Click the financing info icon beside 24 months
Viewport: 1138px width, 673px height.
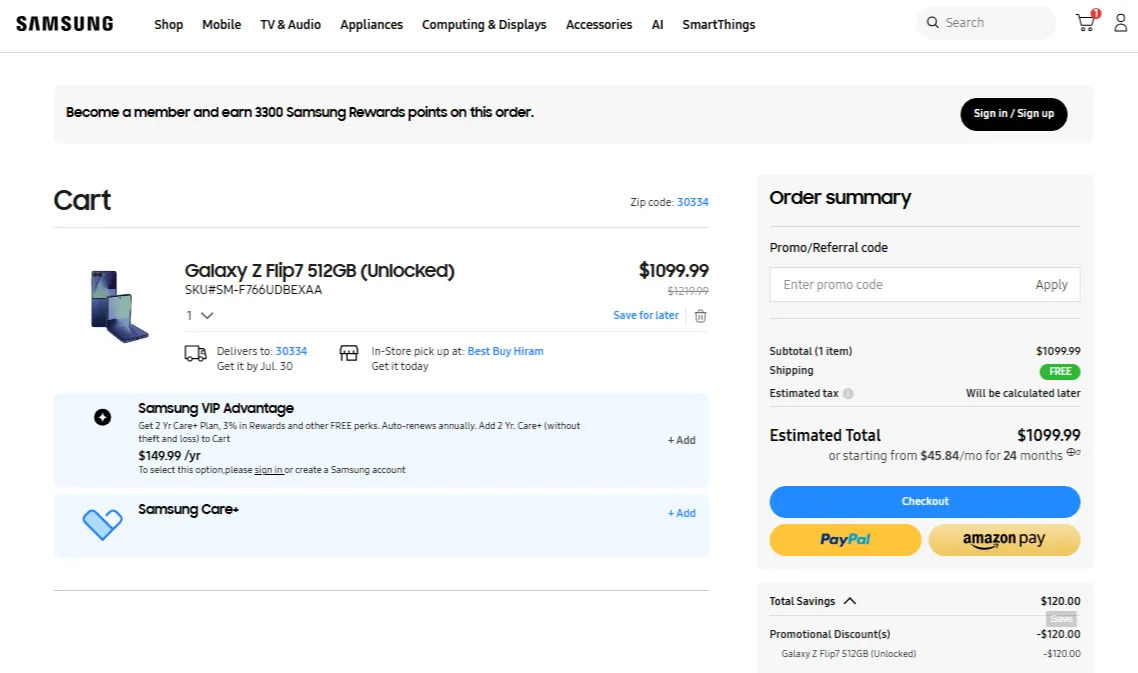(x=1073, y=453)
